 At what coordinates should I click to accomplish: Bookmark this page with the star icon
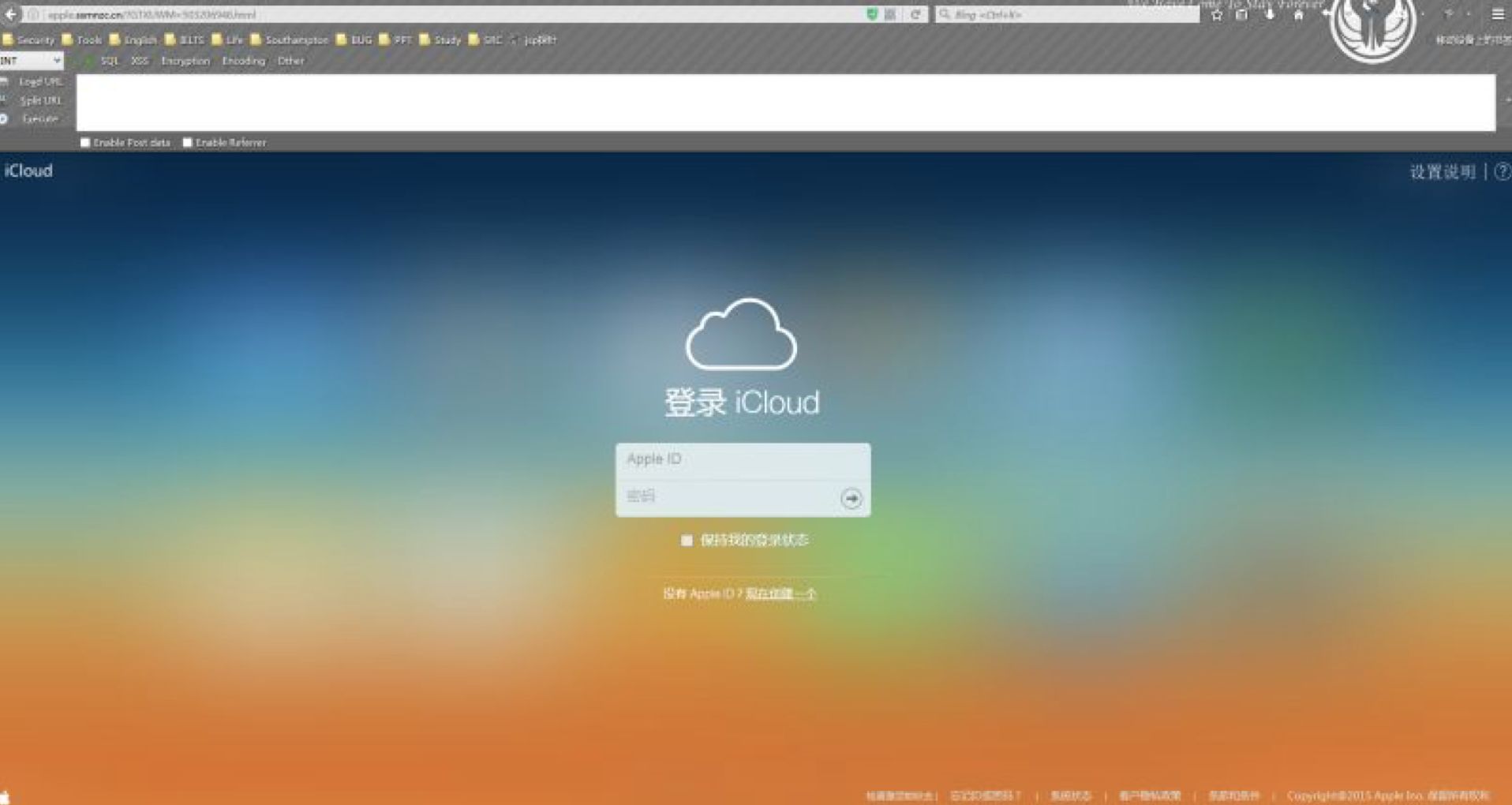(1217, 14)
